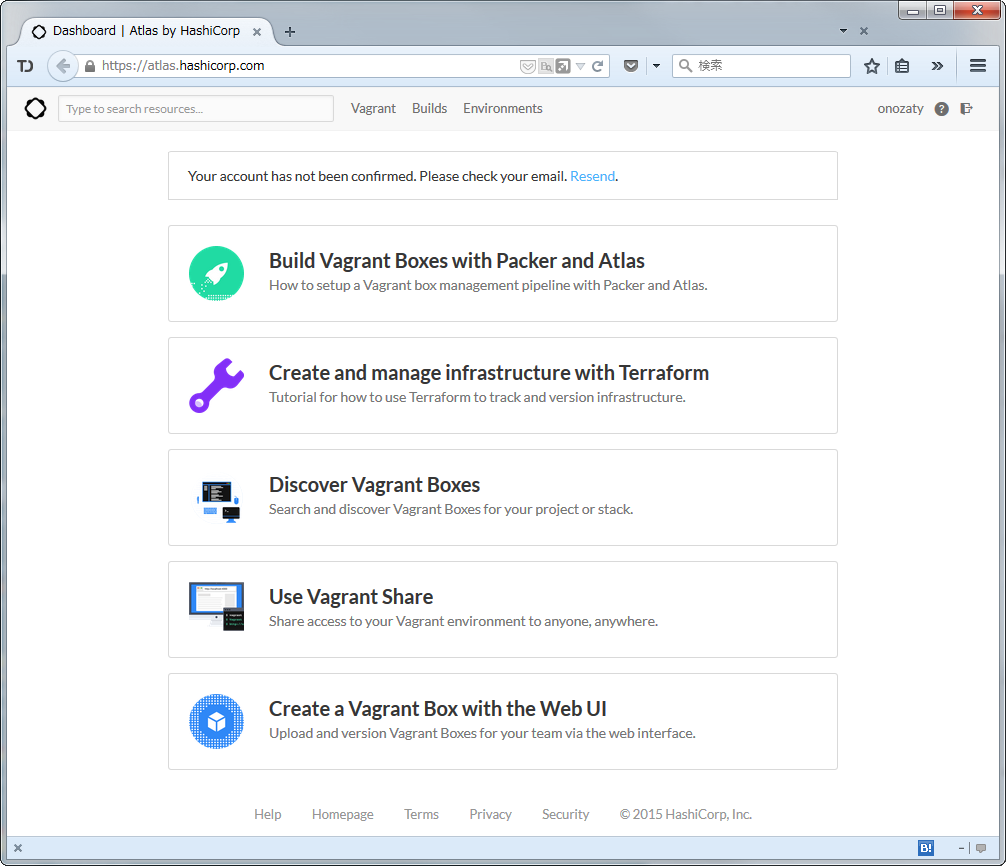The image size is (1006, 866).
Task: Open the bookmarks list icon
Action: click(x=902, y=66)
